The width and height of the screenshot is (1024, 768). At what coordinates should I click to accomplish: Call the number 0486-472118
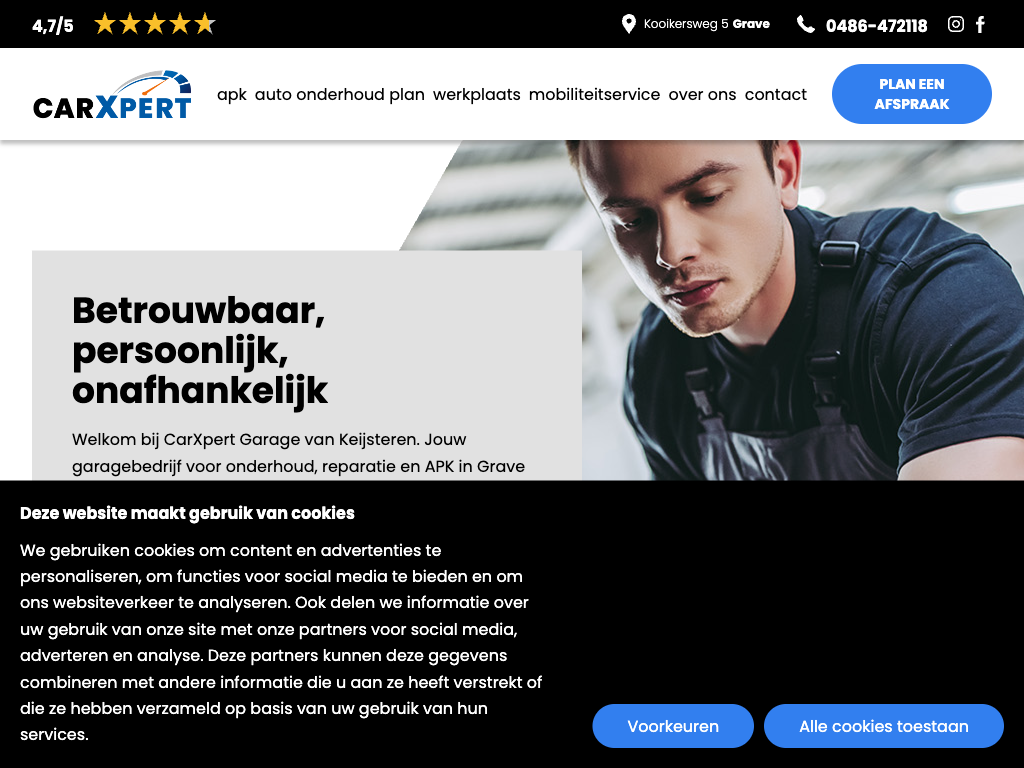[876, 25]
